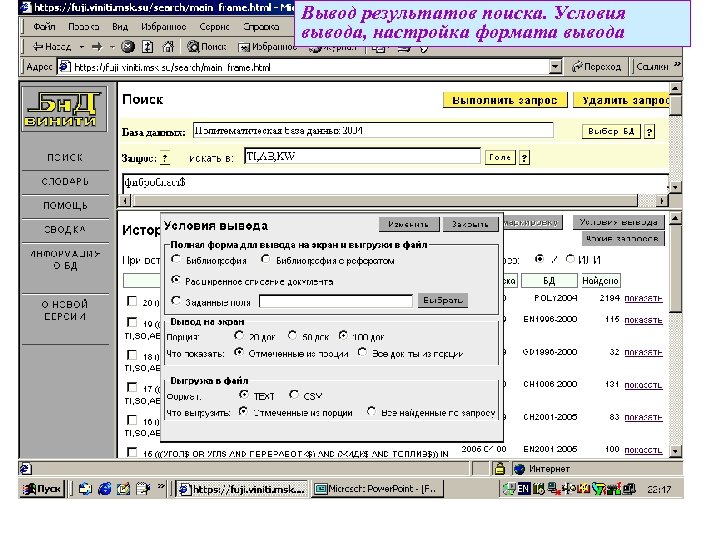This screenshot has width=720, height=540.
Task: Go to the Home page icon
Action: coord(168,46)
